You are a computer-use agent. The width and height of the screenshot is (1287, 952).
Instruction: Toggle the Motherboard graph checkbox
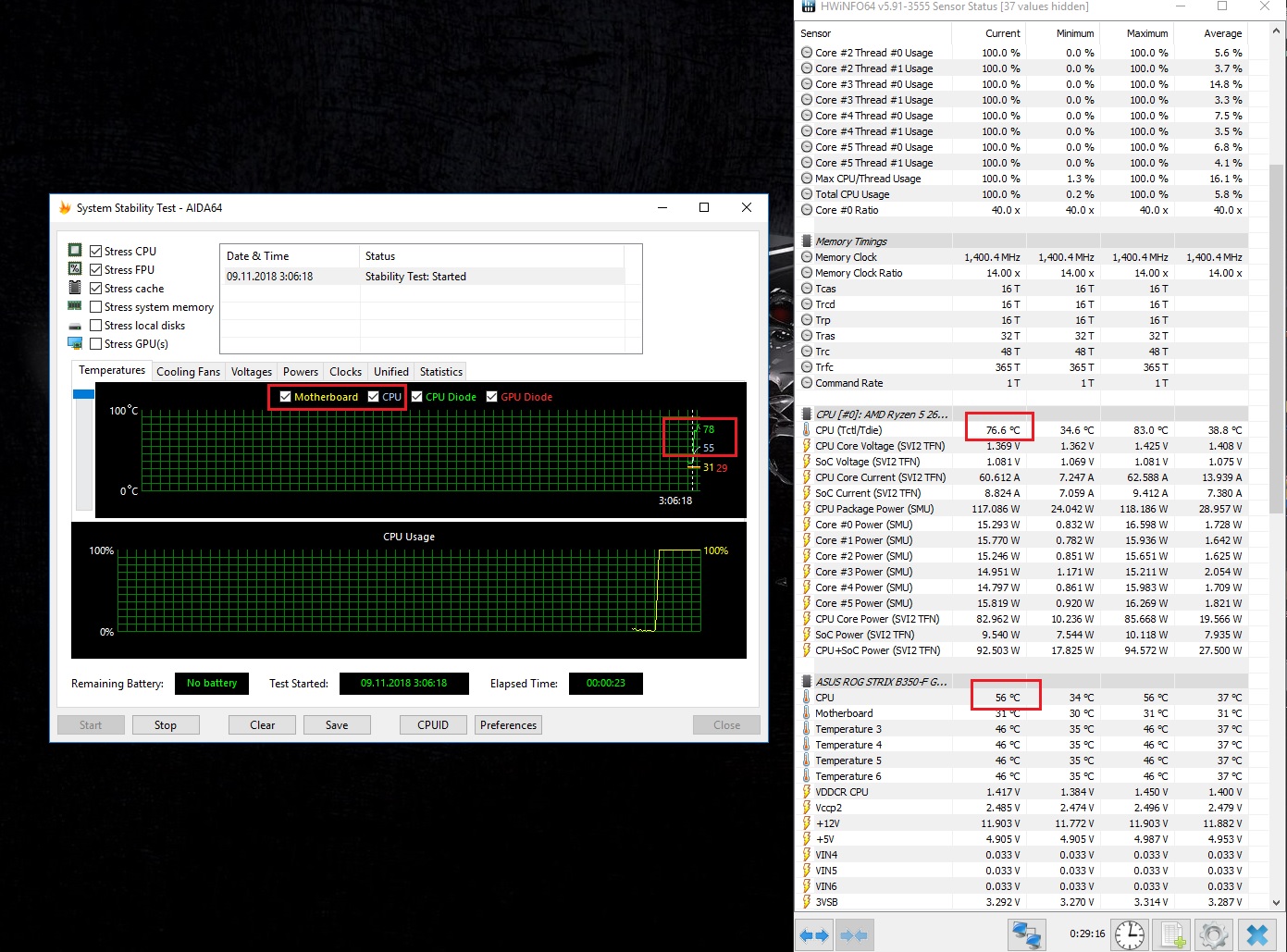(x=286, y=396)
